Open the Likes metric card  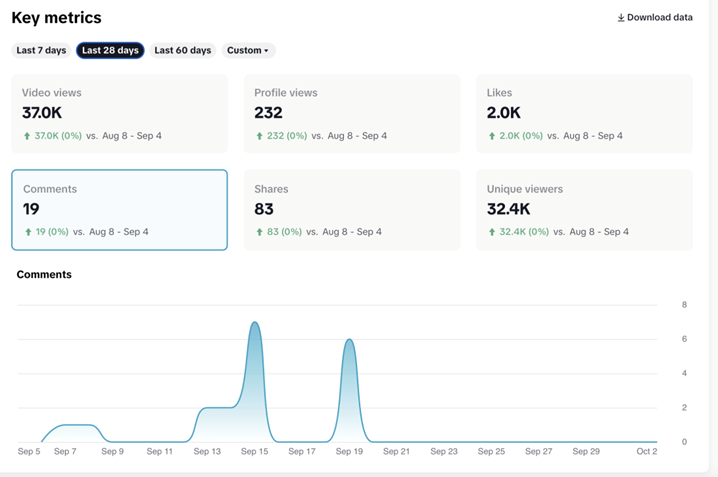[x=584, y=114]
